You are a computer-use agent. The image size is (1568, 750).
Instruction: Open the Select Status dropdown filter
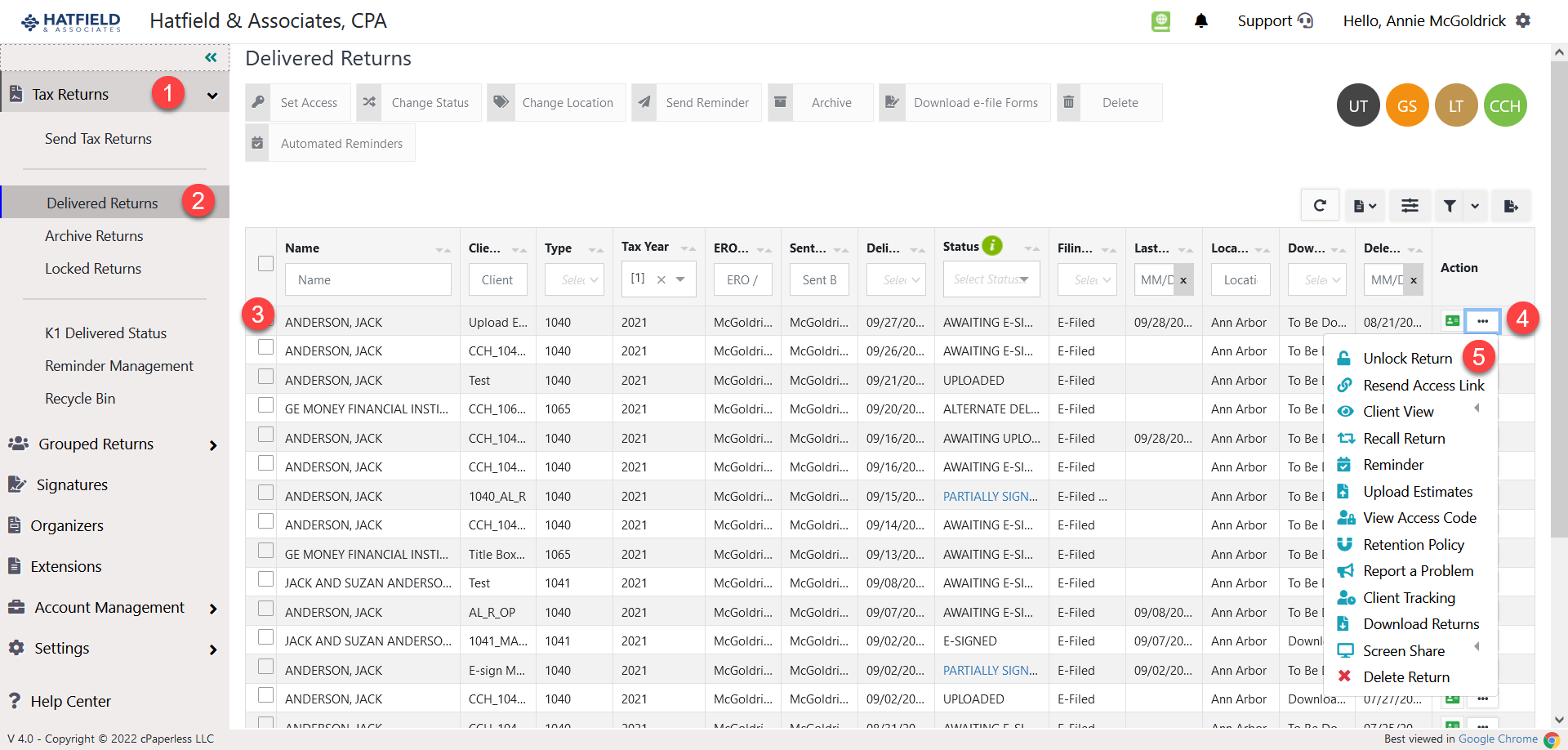click(991, 279)
